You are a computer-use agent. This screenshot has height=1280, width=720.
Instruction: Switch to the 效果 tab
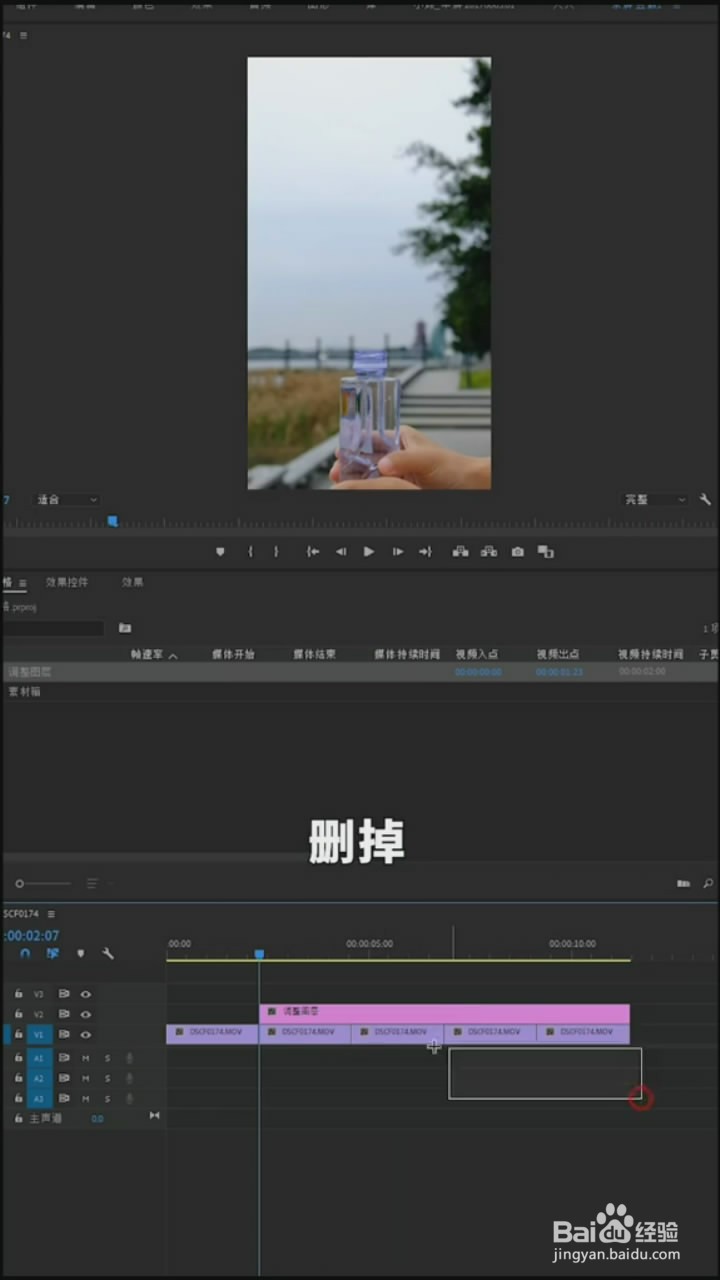click(133, 582)
